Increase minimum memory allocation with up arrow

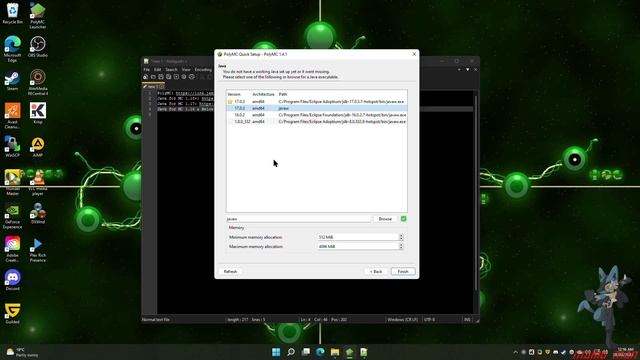401,236
